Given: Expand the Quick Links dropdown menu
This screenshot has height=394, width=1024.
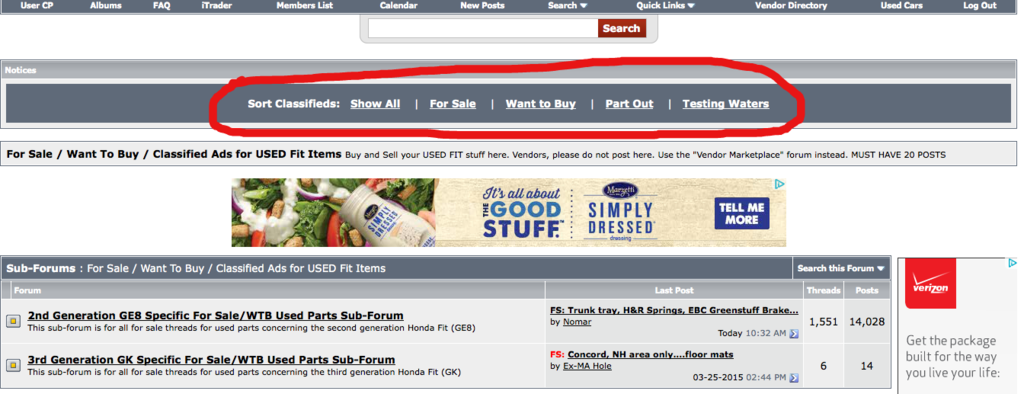Looking at the screenshot, I should point(665,5).
